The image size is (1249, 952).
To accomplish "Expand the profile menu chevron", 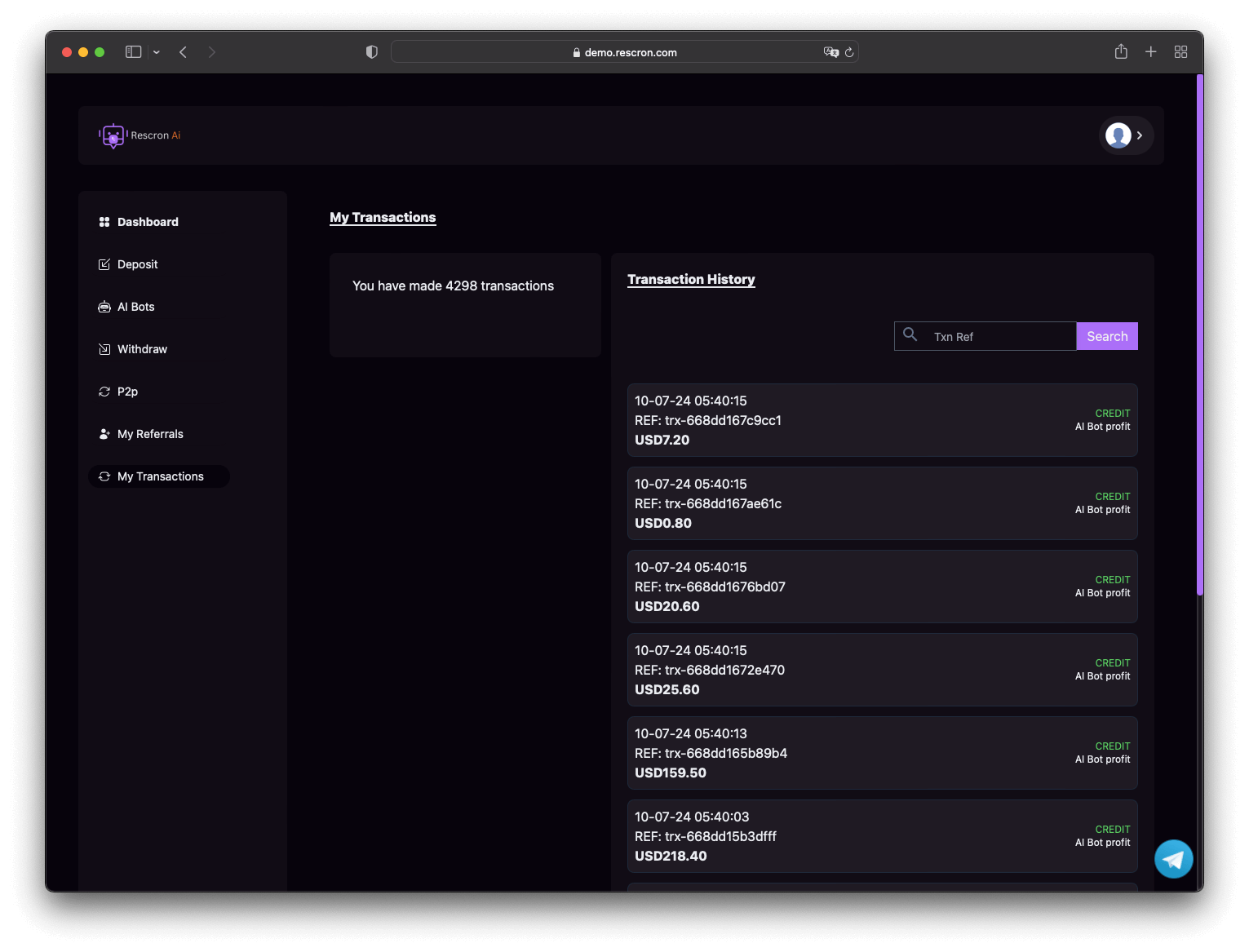I will pyautogui.click(x=1140, y=135).
